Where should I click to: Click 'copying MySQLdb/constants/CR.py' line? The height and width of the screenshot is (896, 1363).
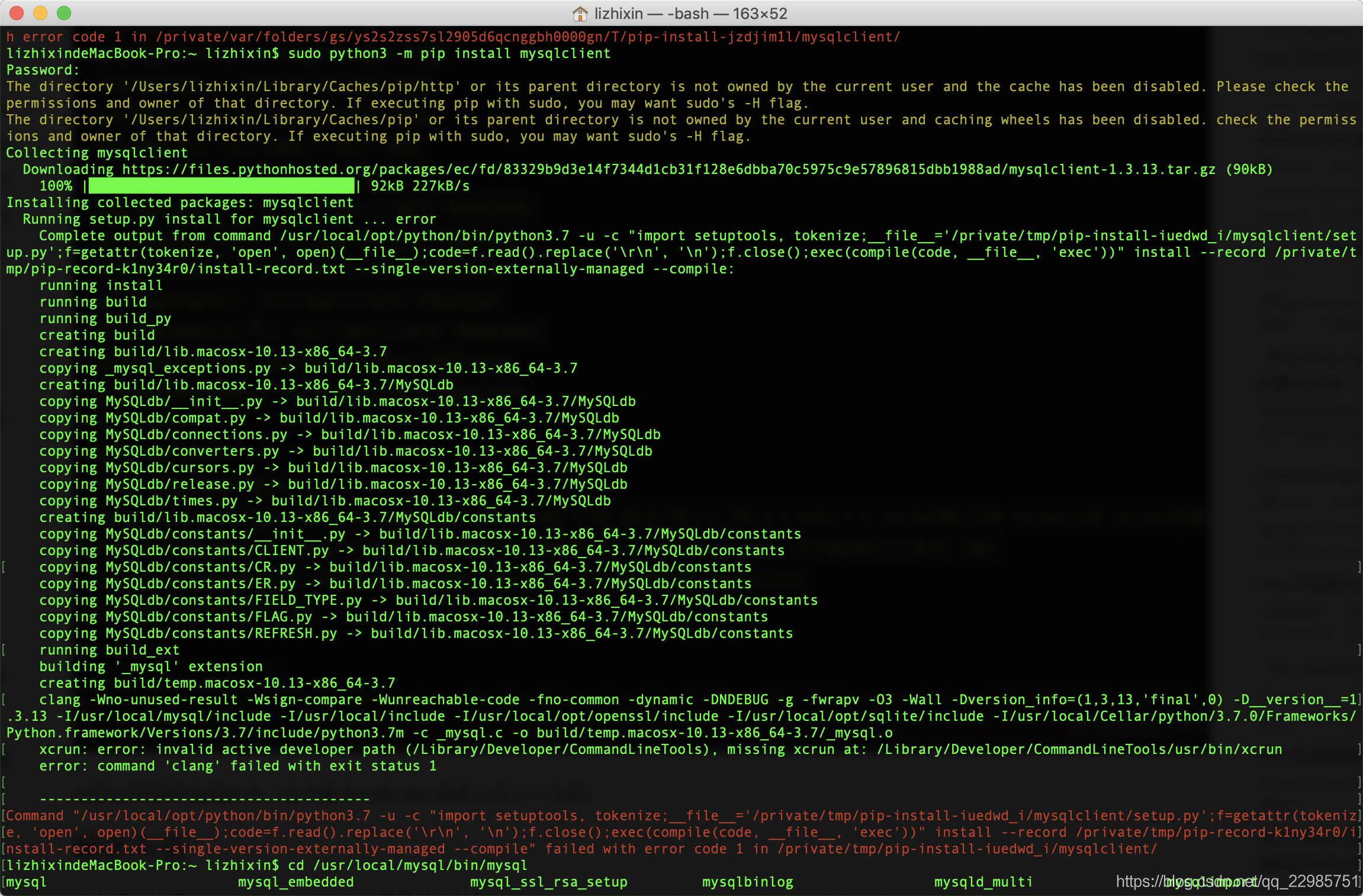396,567
